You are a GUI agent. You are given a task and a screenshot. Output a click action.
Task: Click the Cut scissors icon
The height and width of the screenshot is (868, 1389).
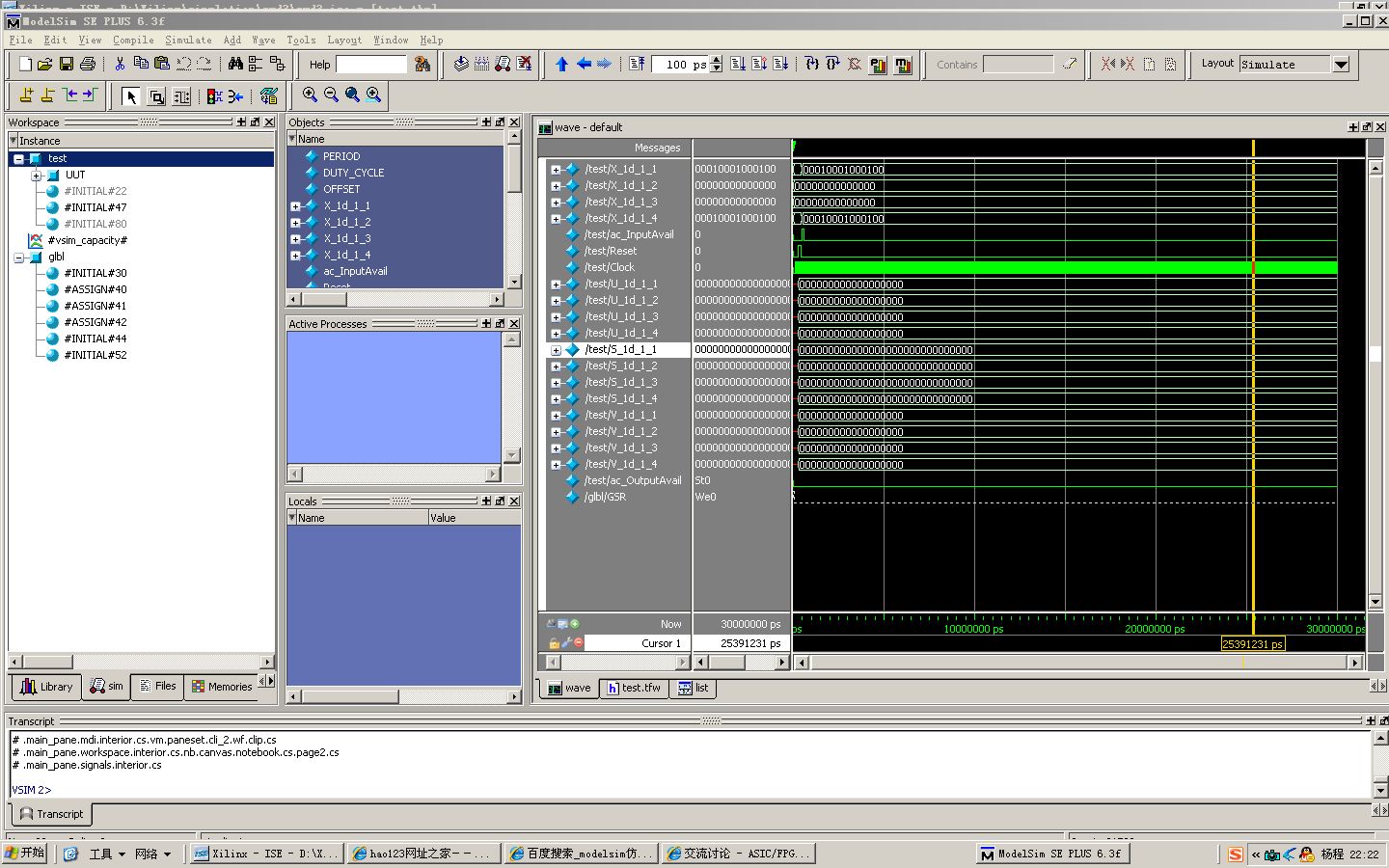120,65
